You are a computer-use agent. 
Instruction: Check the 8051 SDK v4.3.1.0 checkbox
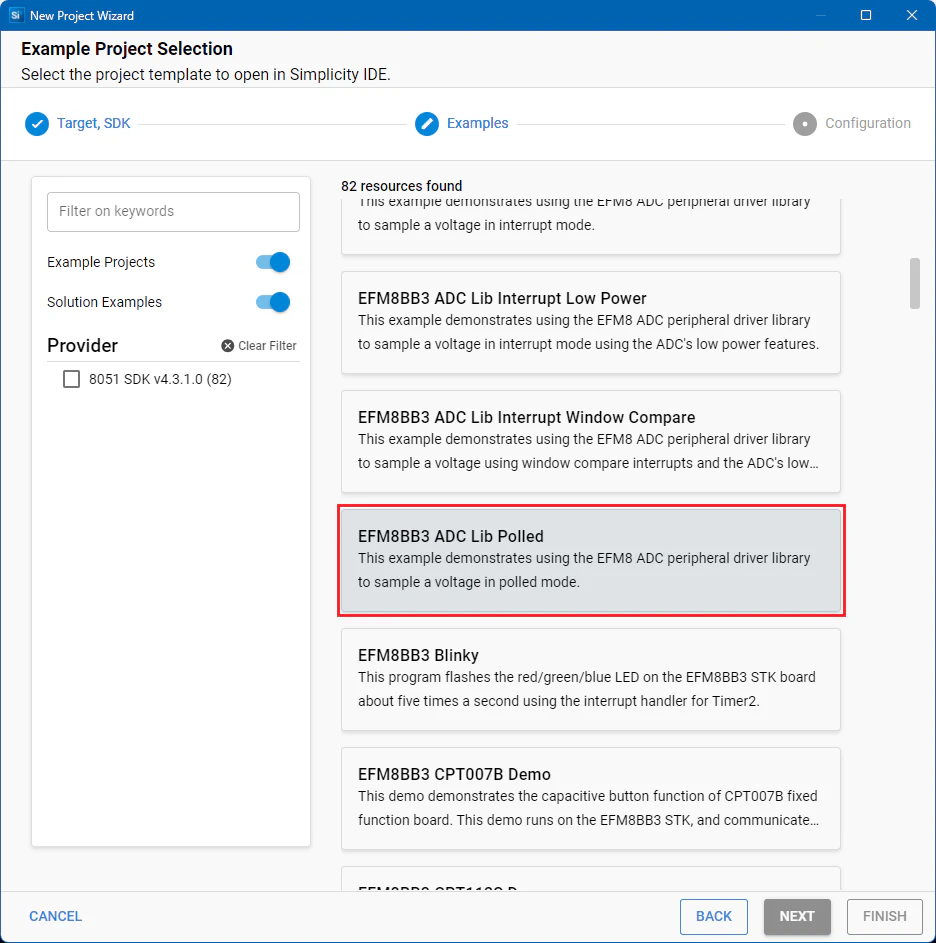(72, 379)
